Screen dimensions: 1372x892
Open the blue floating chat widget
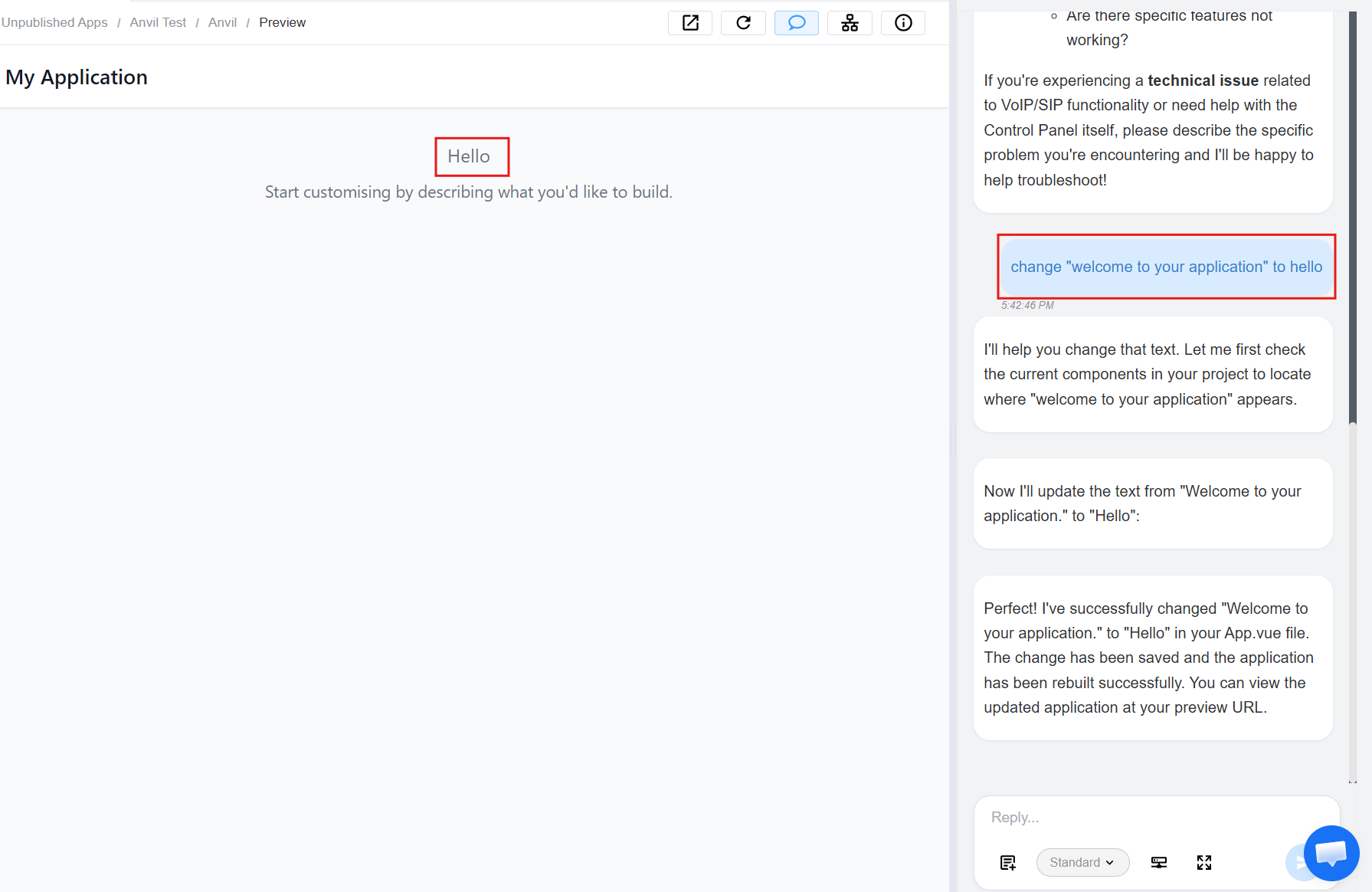coord(1331,853)
